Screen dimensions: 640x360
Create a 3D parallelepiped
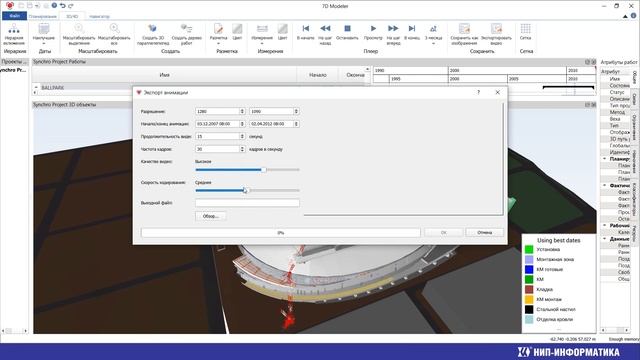pos(153,34)
